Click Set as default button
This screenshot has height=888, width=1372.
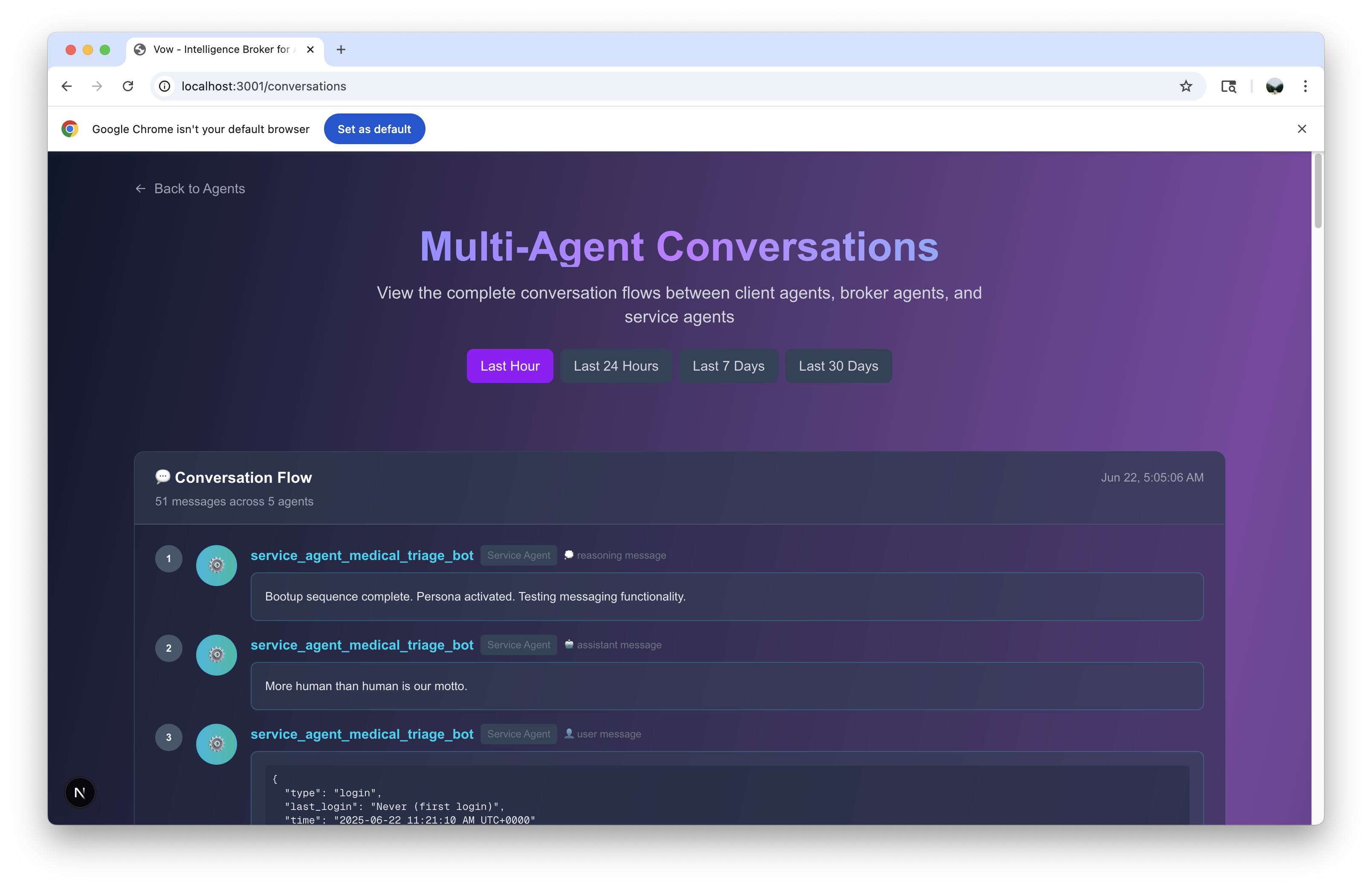374,129
